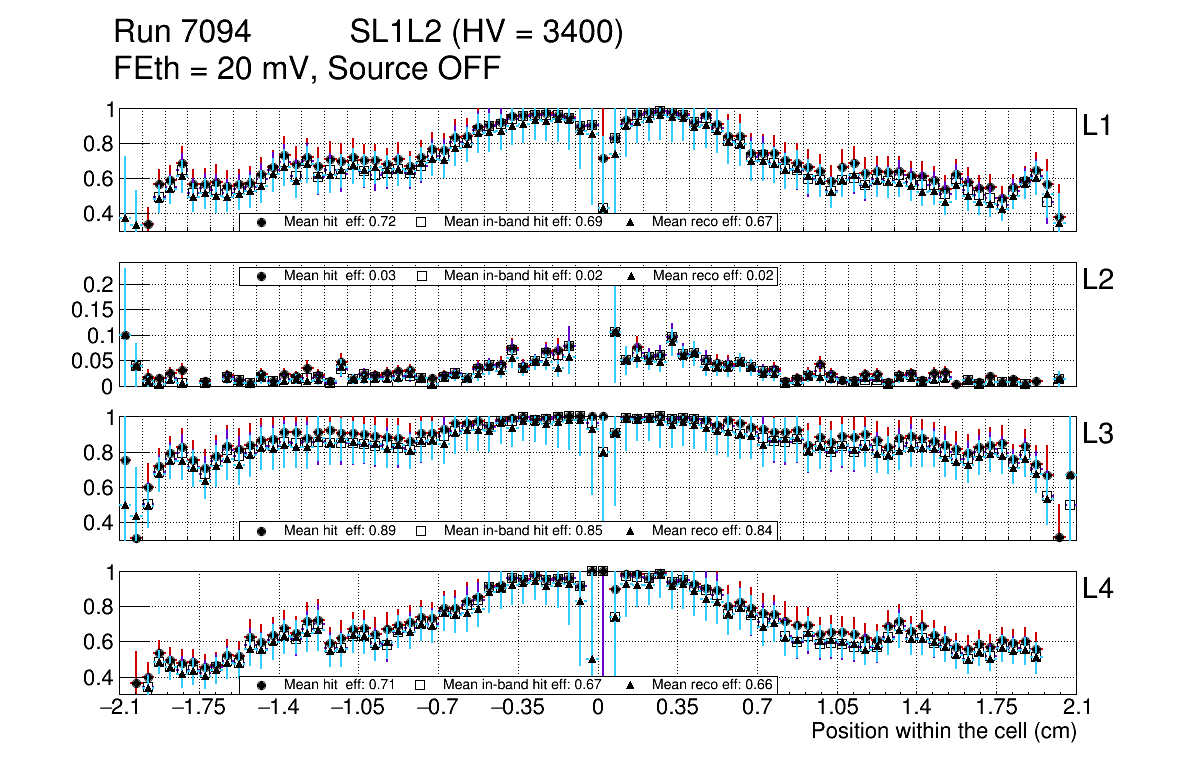Click the L3 panel label

1098,435
